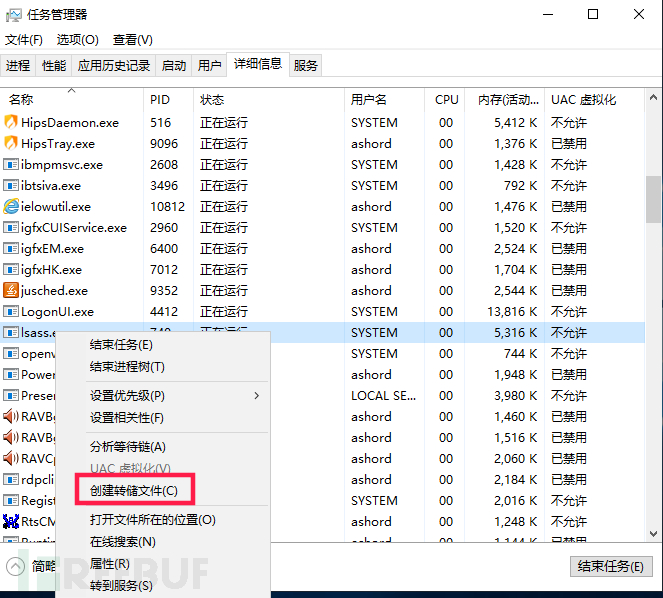Open the 选项(O) menu
The height and width of the screenshot is (598, 663).
pyautogui.click(x=77, y=40)
